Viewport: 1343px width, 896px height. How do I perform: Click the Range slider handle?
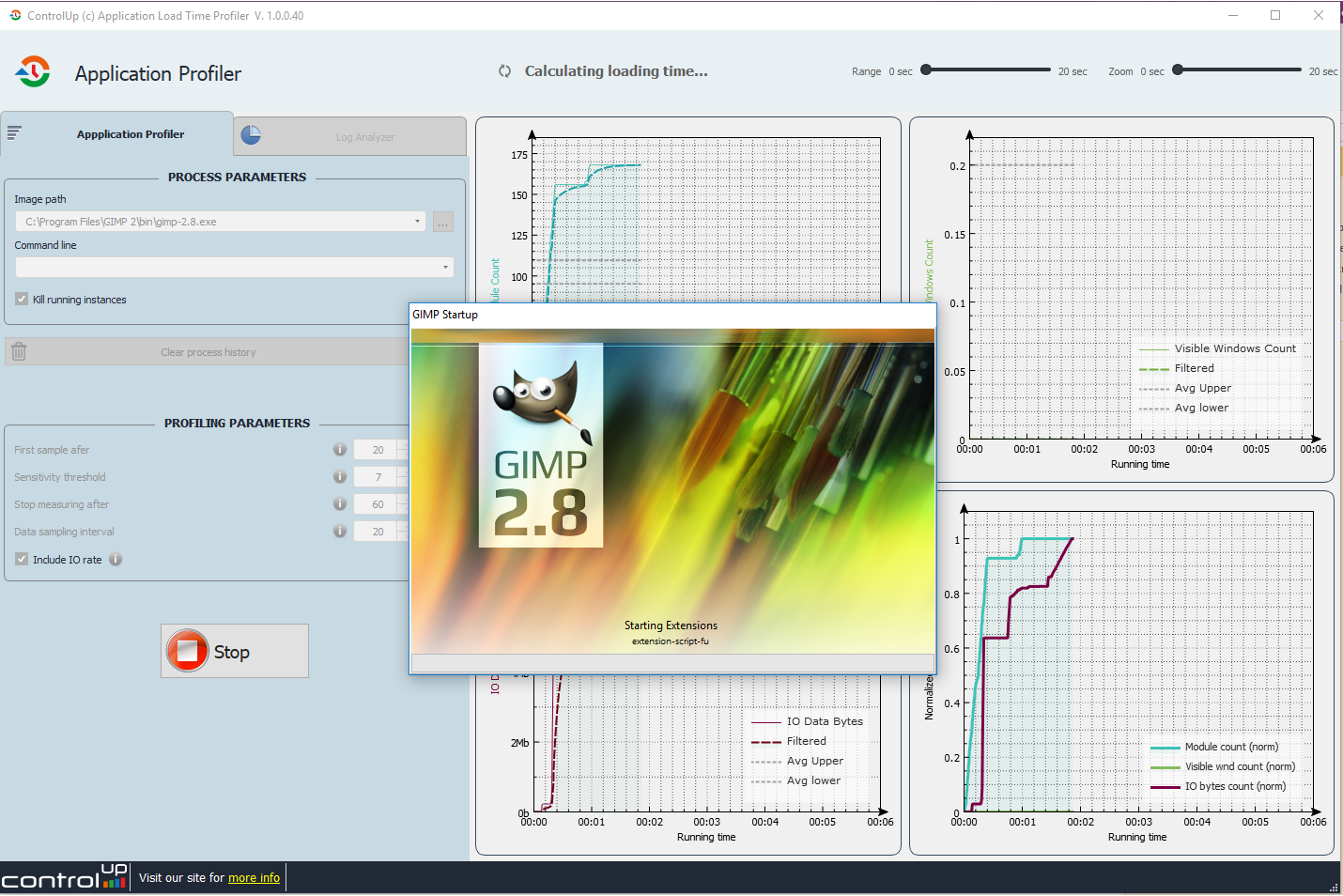coord(926,70)
